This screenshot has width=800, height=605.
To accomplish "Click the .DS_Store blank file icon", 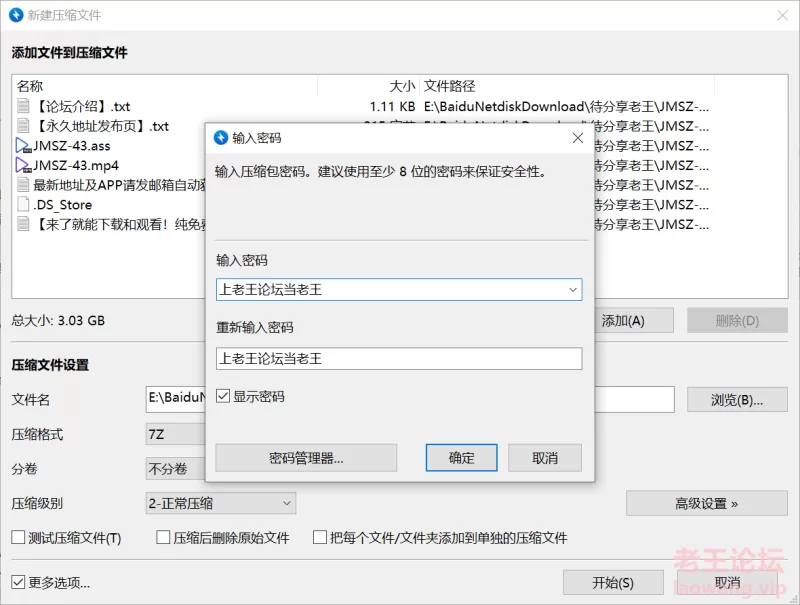I will [x=23, y=205].
